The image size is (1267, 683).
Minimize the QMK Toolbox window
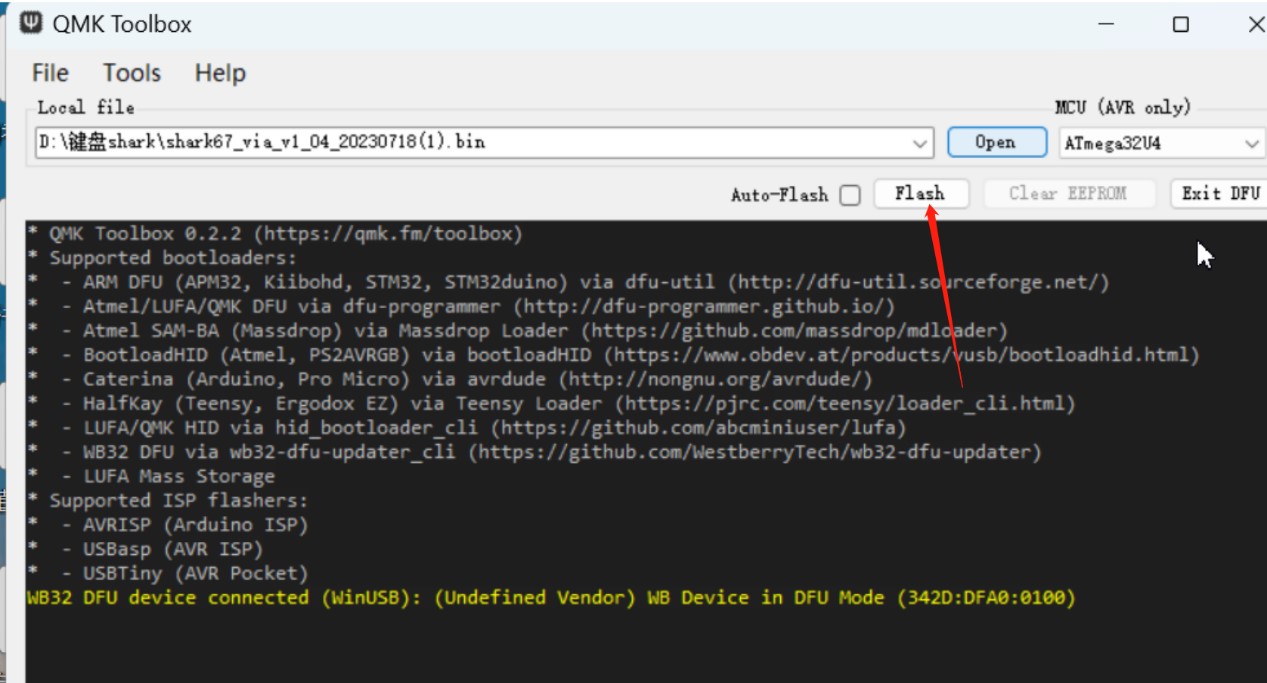pyautogui.click(x=1106, y=25)
